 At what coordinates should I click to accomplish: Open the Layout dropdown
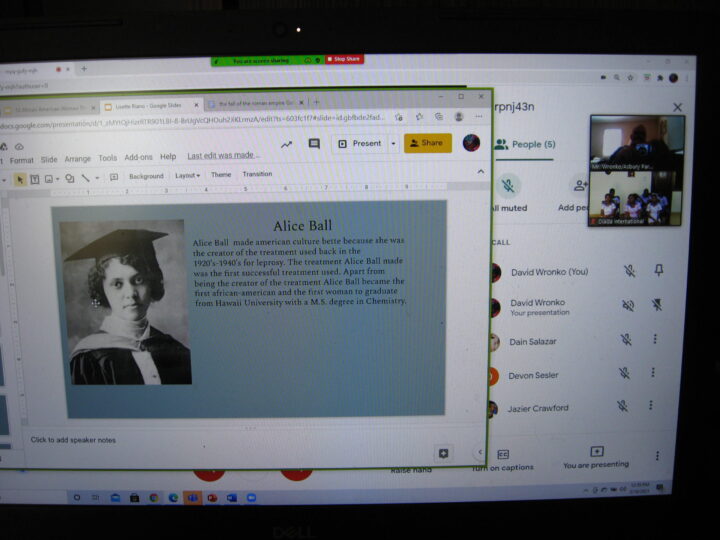187,176
